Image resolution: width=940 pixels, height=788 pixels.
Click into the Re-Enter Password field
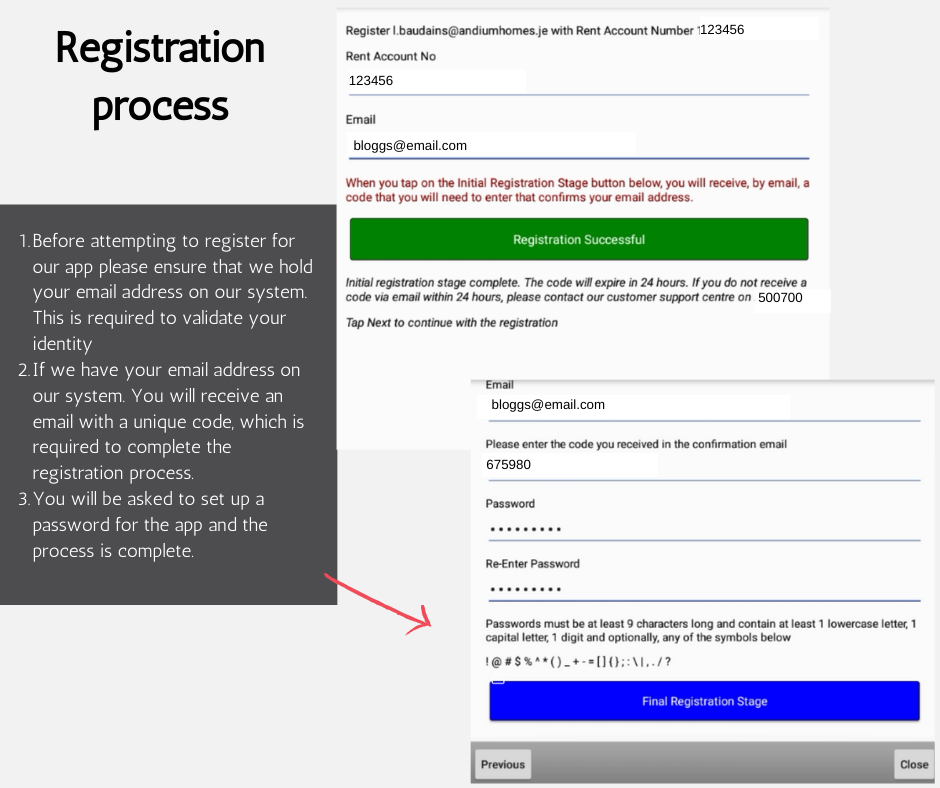point(703,589)
